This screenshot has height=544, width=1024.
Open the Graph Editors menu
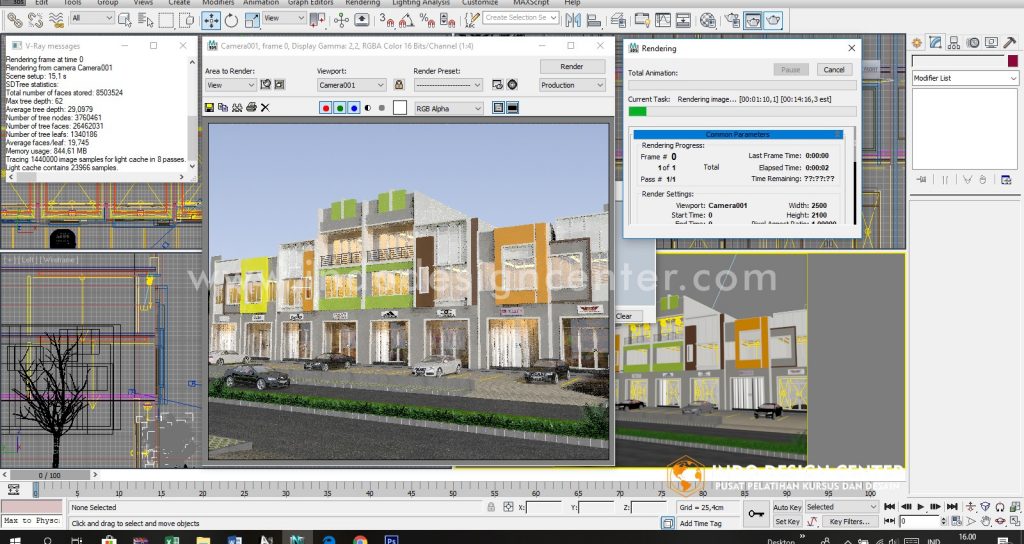tap(311, 3)
